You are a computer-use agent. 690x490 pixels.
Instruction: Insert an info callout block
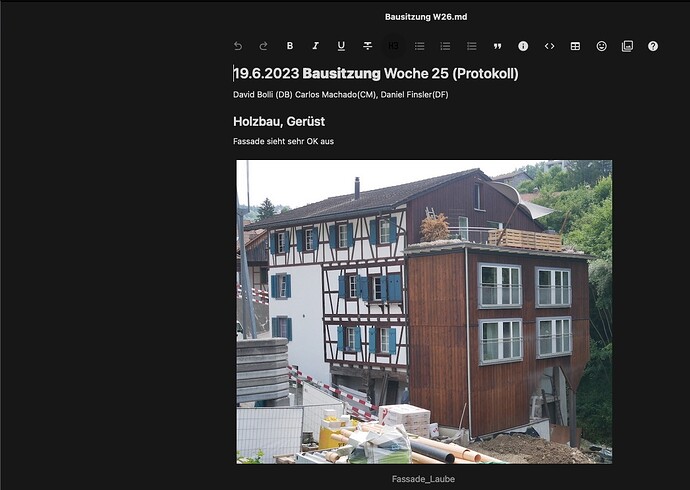pyautogui.click(x=523, y=46)
